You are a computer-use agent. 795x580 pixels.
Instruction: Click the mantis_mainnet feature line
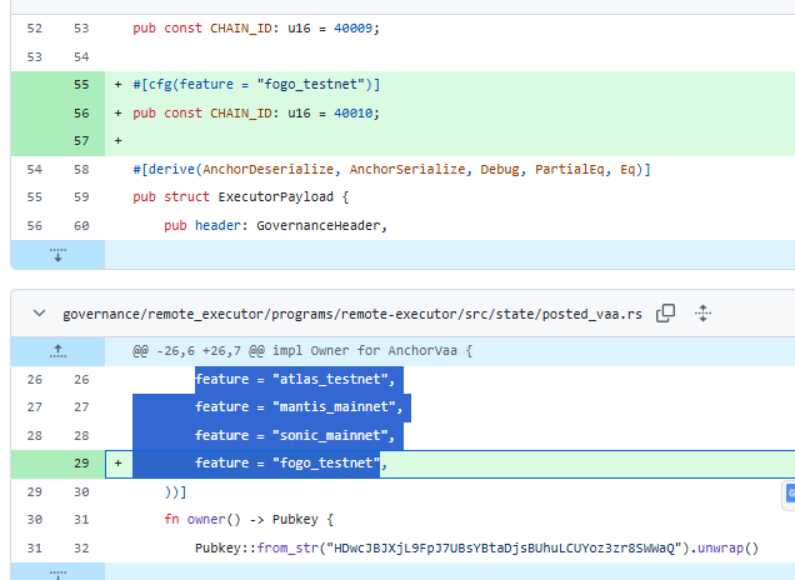pyautogui.click(x=299, y=407)
